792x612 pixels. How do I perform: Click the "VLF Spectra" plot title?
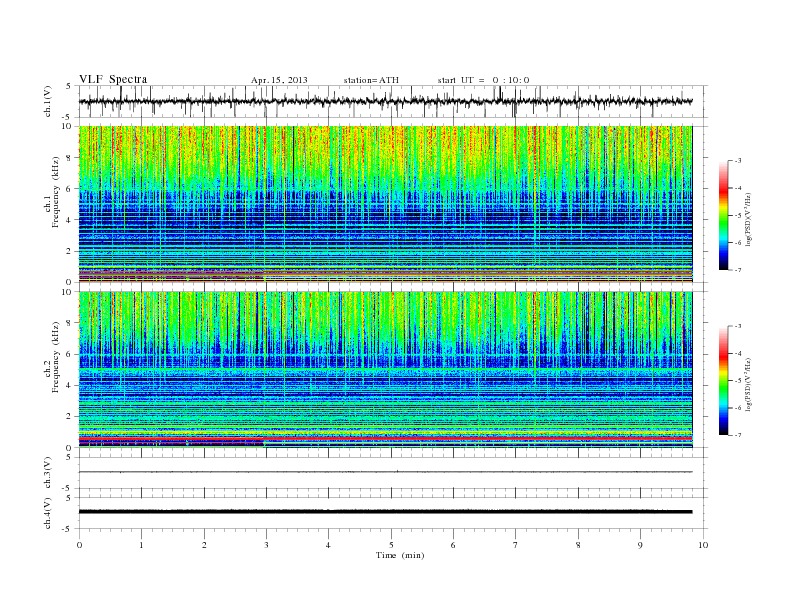pyautogui.click(x=113, y=79)
